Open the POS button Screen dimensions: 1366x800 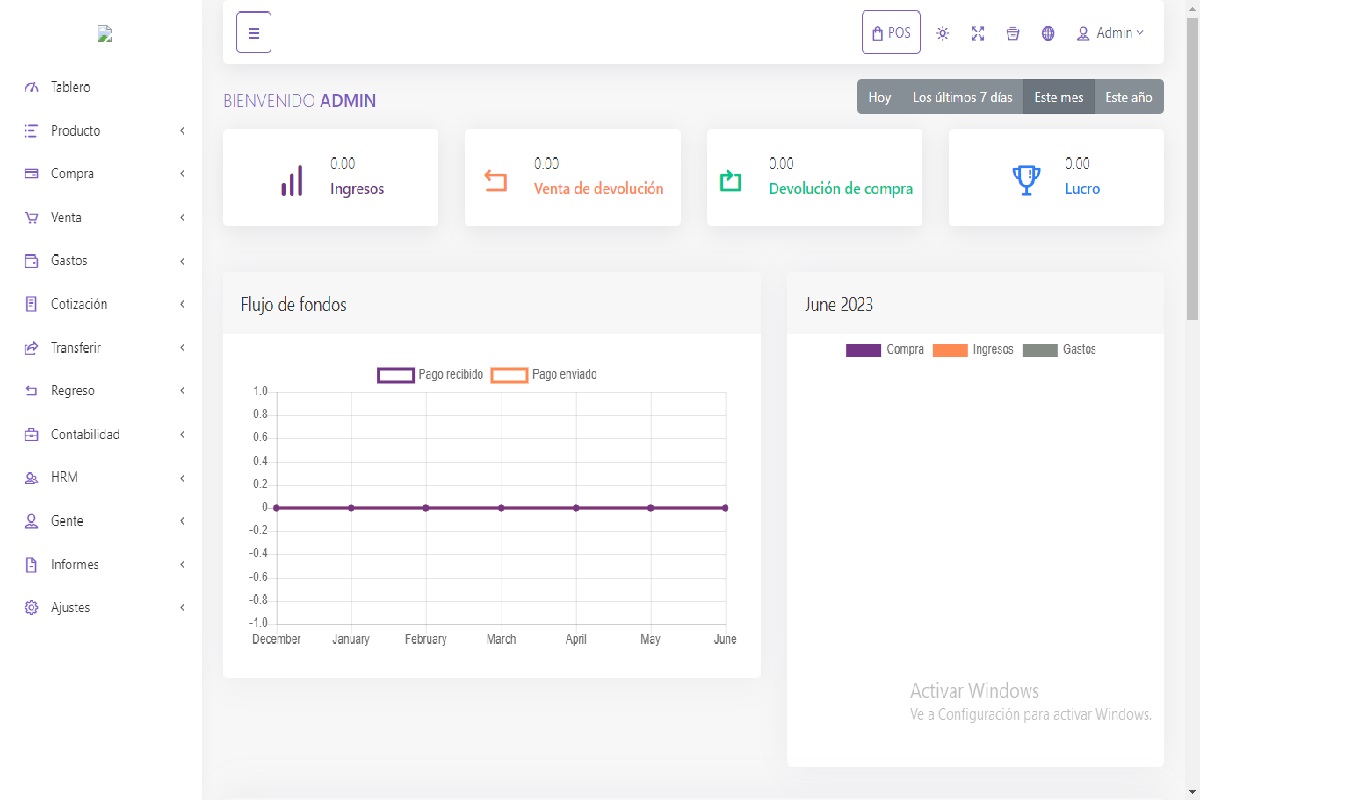pos(891,32)
